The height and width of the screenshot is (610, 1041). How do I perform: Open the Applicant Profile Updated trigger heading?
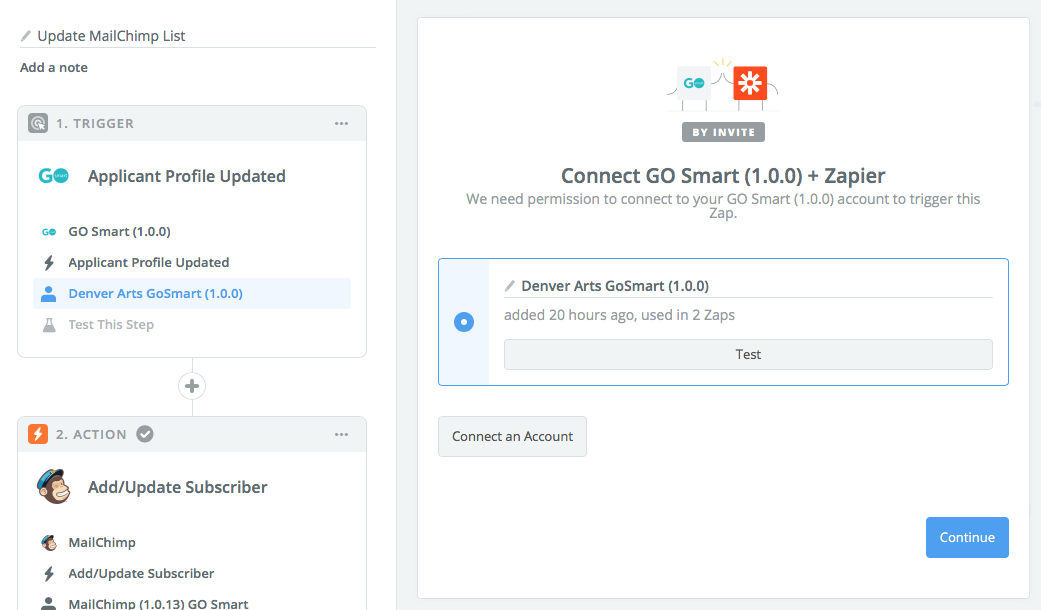(x=187, y=176)
